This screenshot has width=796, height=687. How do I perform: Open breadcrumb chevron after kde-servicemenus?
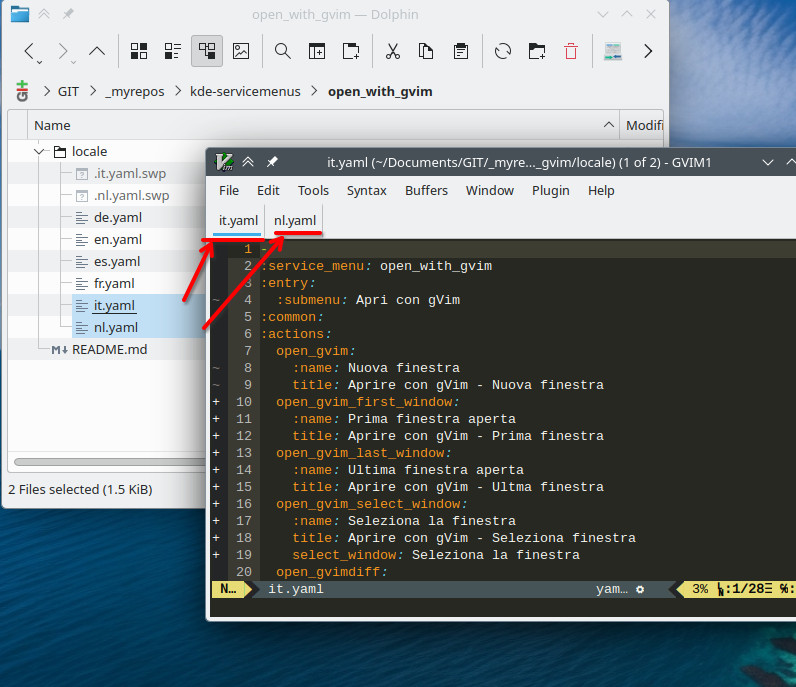point(314,91)
